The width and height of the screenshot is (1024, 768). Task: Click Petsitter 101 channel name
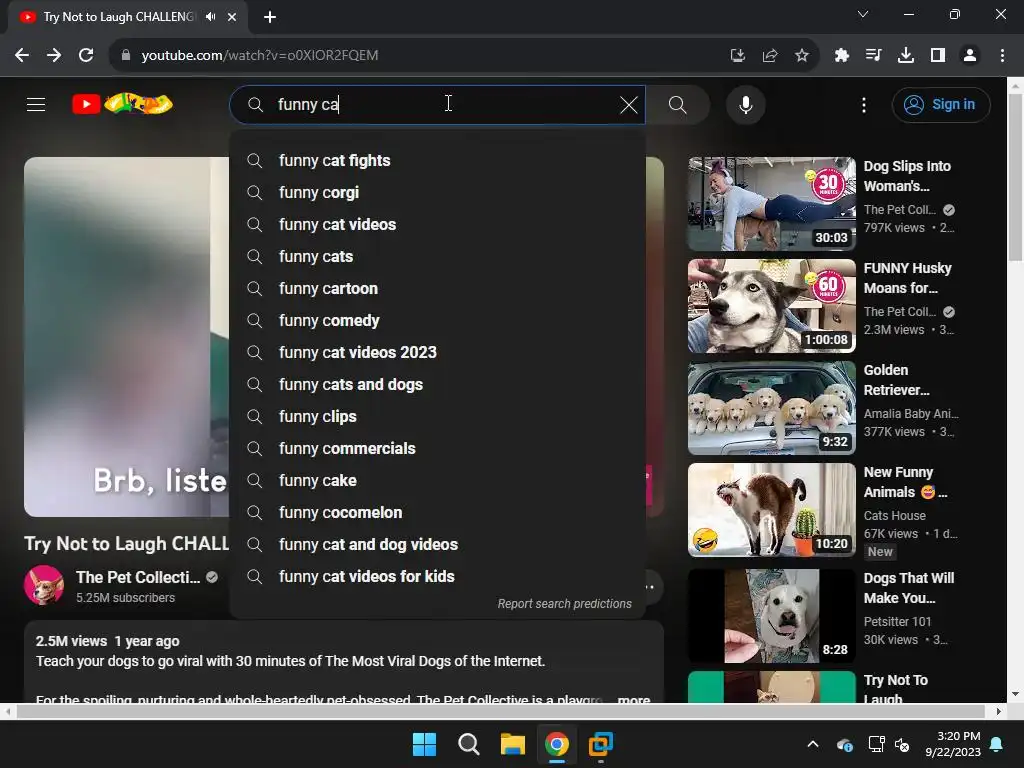897,622
